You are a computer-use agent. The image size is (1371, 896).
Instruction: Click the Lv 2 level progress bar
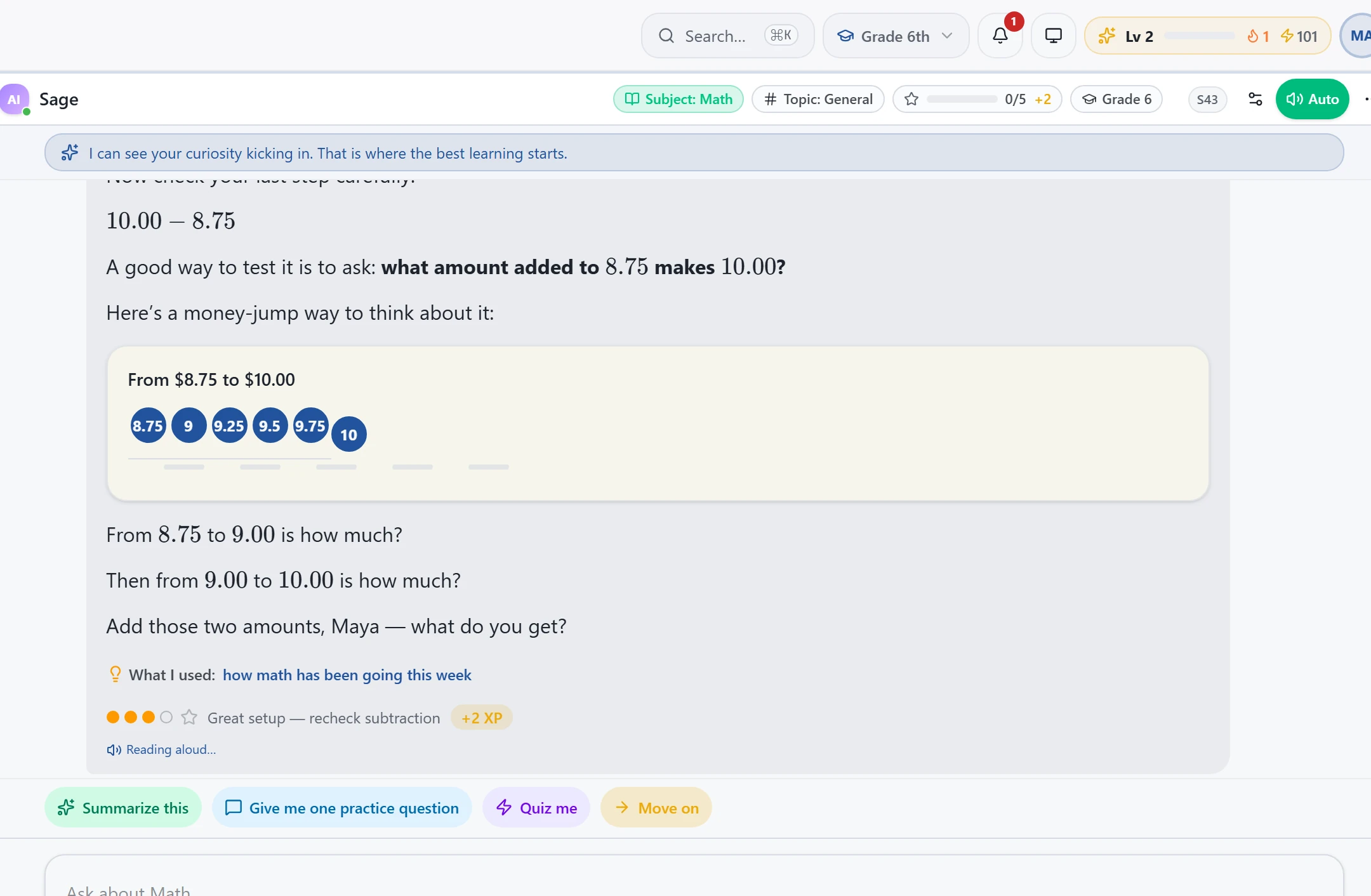click(x=1200, y=36)
